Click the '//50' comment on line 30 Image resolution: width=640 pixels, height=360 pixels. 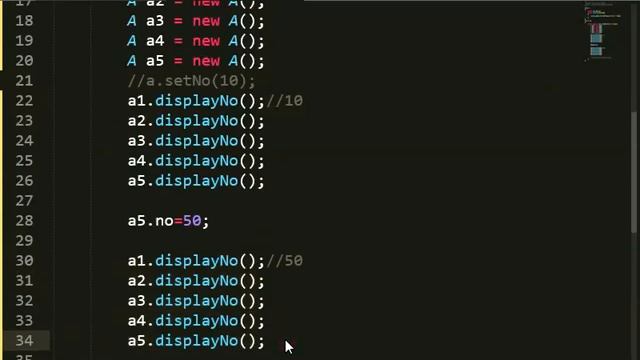(x=284, y=260)
